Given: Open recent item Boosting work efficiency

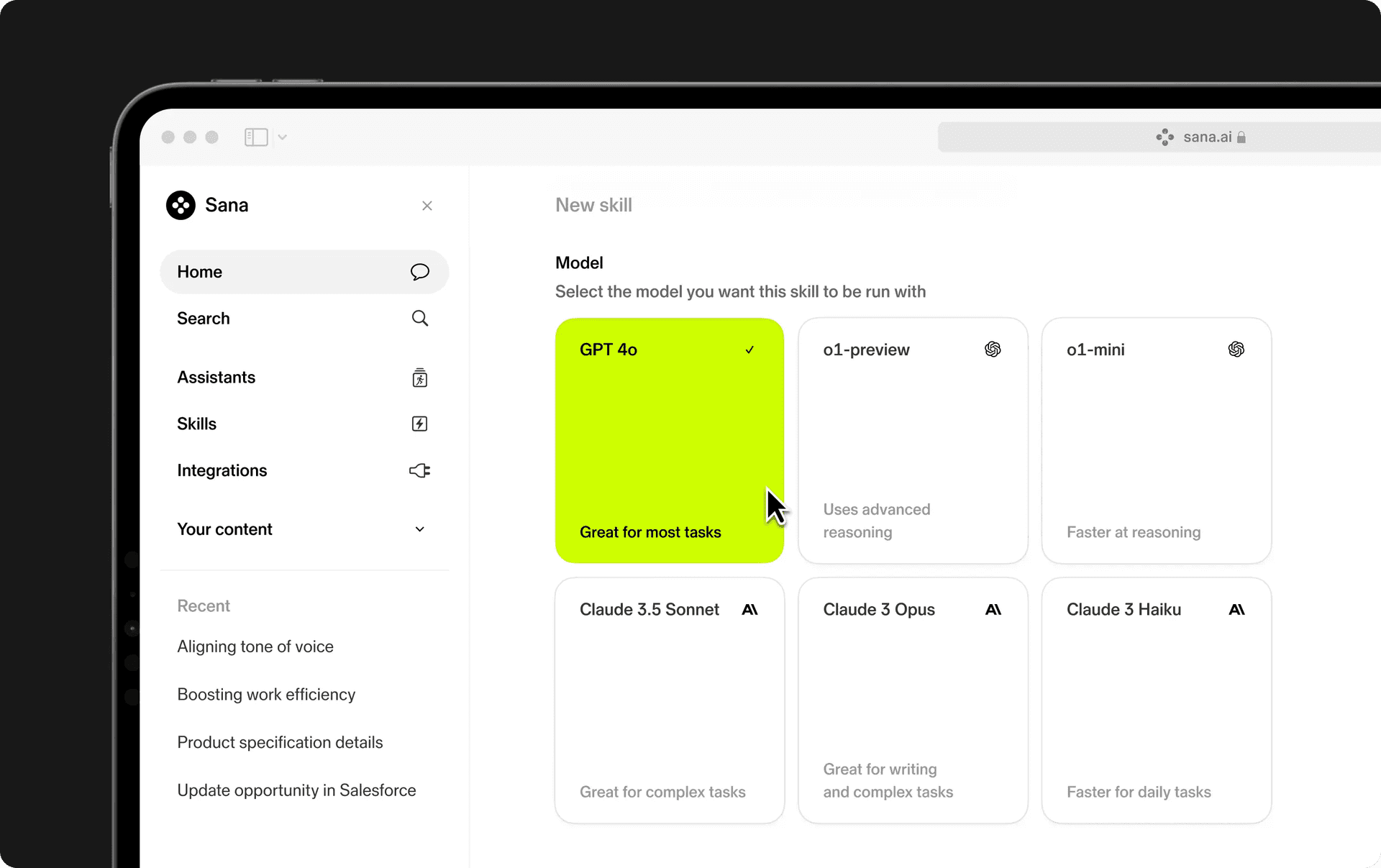Looking at the screenshot, I should tap(266, 695).
